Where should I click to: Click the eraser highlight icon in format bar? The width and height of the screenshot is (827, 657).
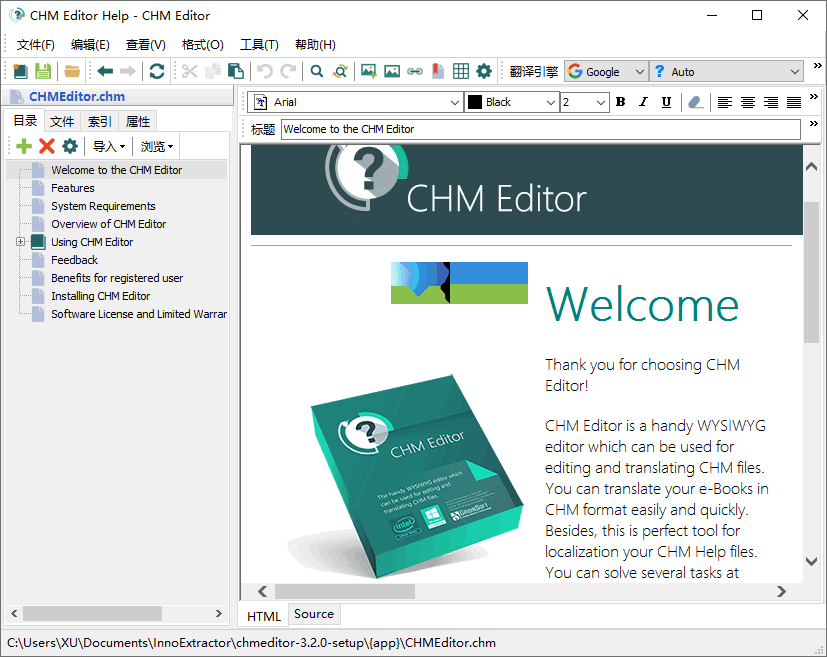click(696, 102)
